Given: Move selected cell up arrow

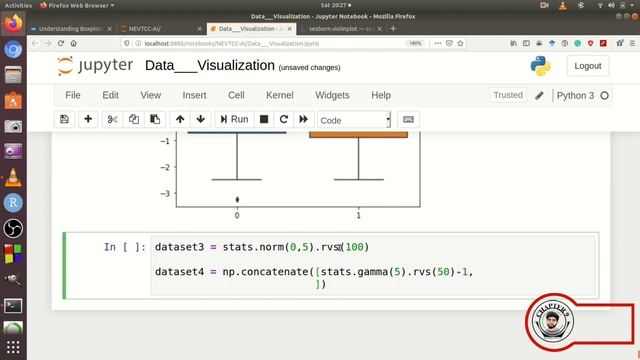Looking at the screenshot, I should click(x=180, y=119).
